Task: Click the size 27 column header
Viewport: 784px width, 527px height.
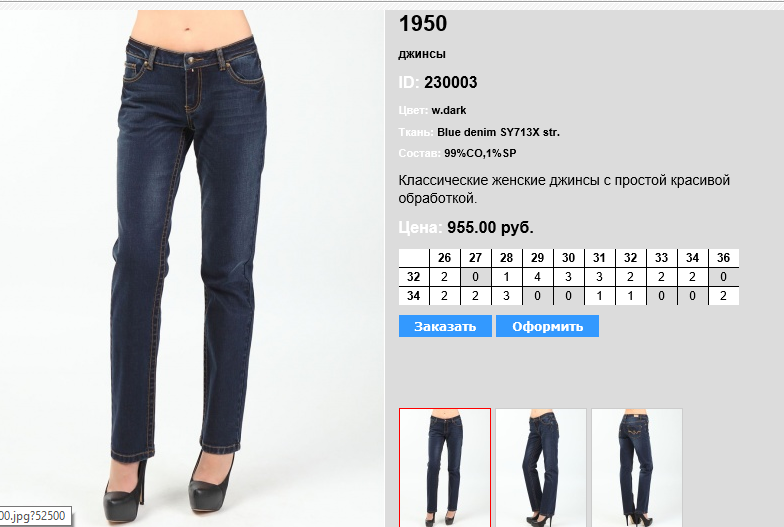Action: coord(476,258)
